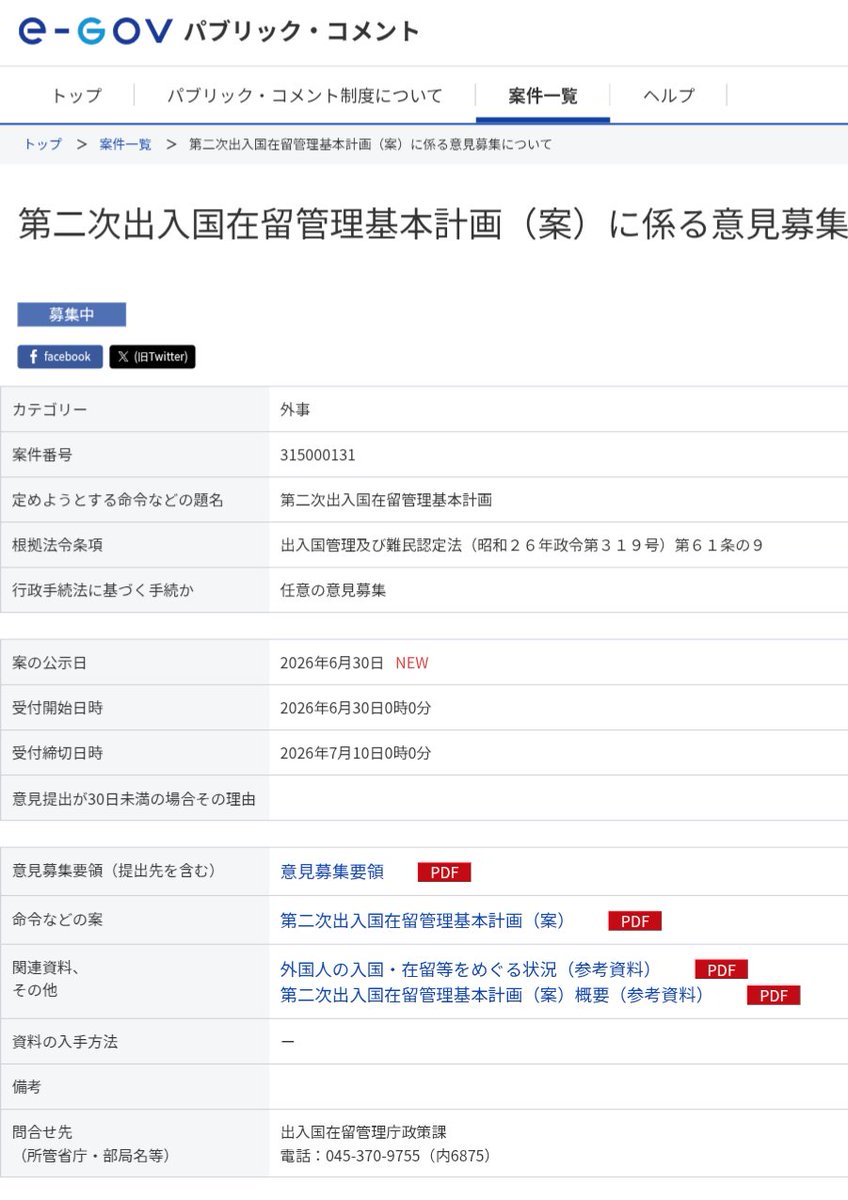Click the main page heading title
This screenshot has width=848, height=1200.
pos(433,224)
